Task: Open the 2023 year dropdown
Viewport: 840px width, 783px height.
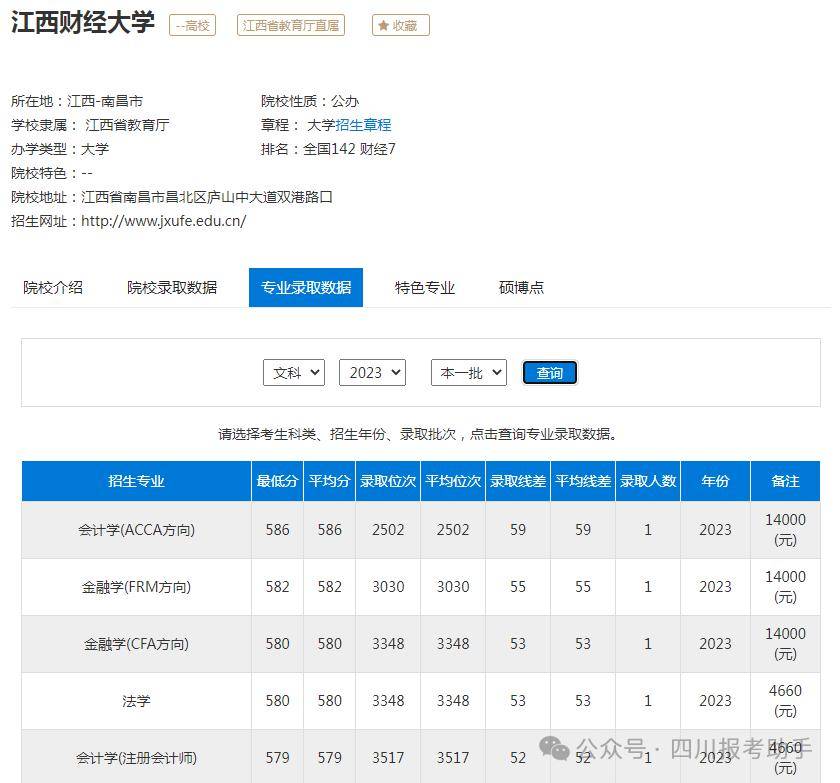Action: (372, 373)
